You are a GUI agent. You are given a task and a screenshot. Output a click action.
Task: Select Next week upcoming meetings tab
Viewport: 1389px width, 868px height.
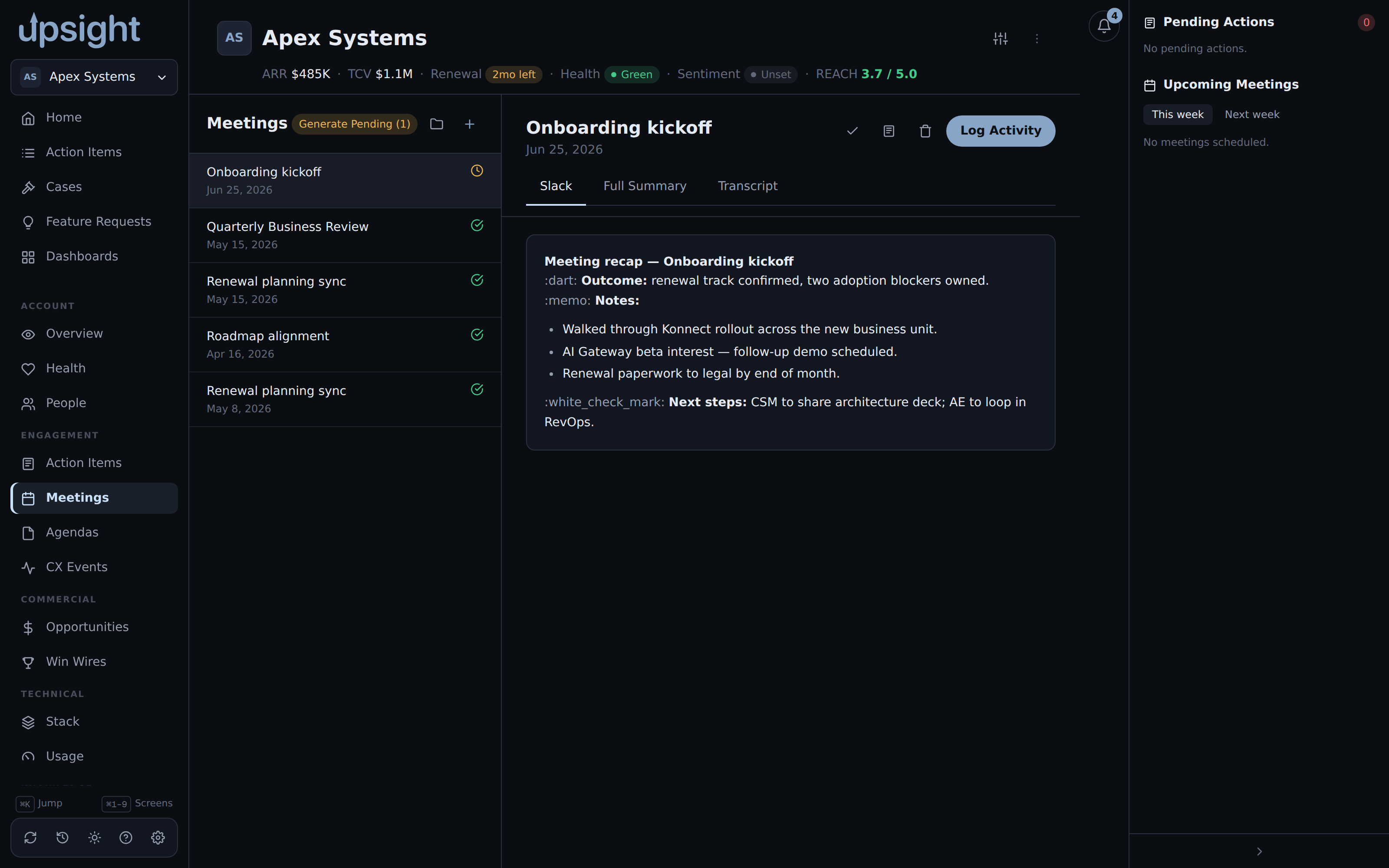pyautogui.click(x=1252, y=114)
